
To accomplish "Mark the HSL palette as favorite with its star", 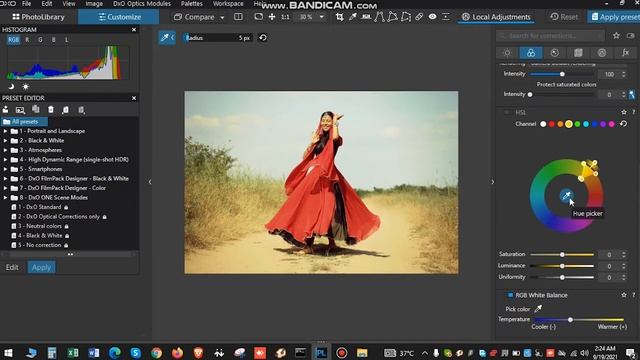I will (624, 112).
